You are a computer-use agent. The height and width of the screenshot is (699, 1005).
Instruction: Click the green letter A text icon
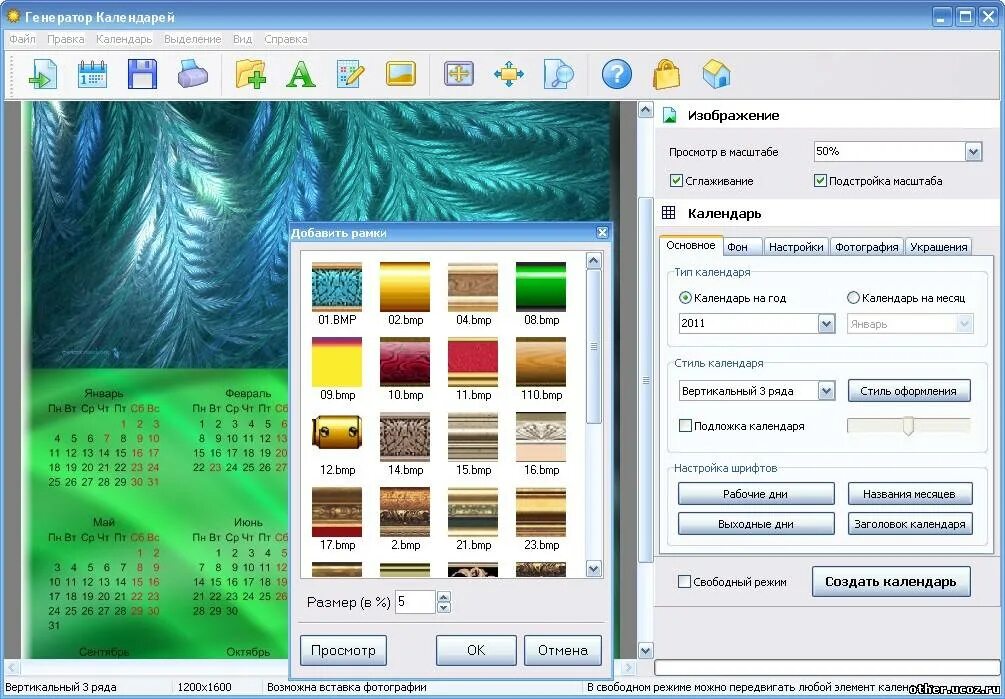pos(301,74)
